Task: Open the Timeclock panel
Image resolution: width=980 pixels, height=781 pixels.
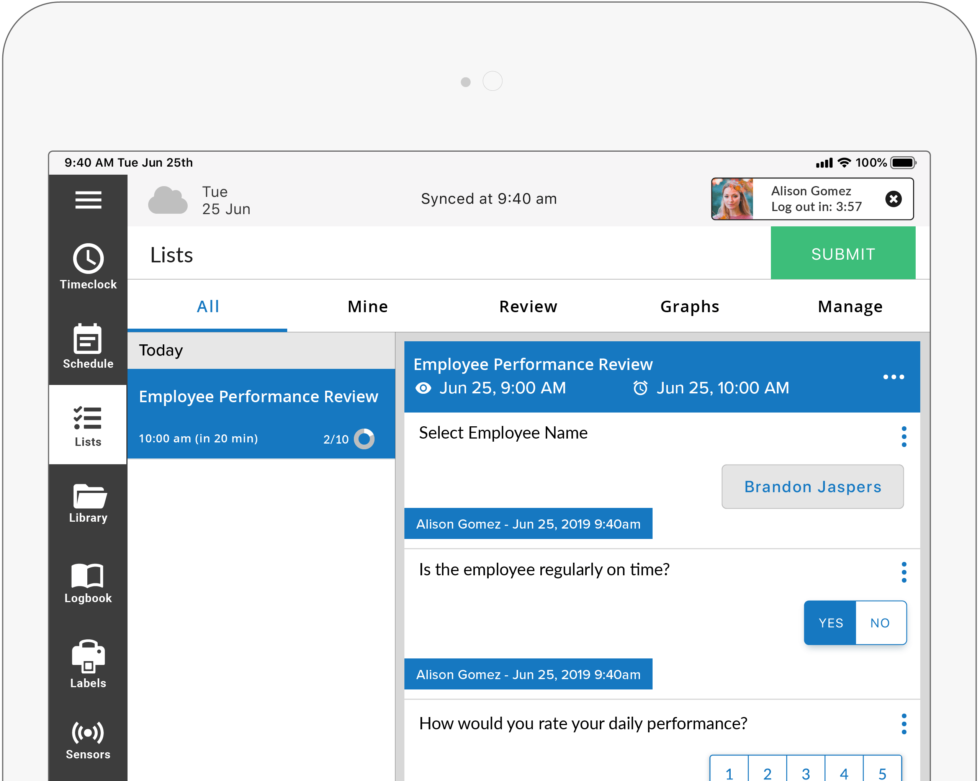Action: pyautogui.click(x=88, y=265)
